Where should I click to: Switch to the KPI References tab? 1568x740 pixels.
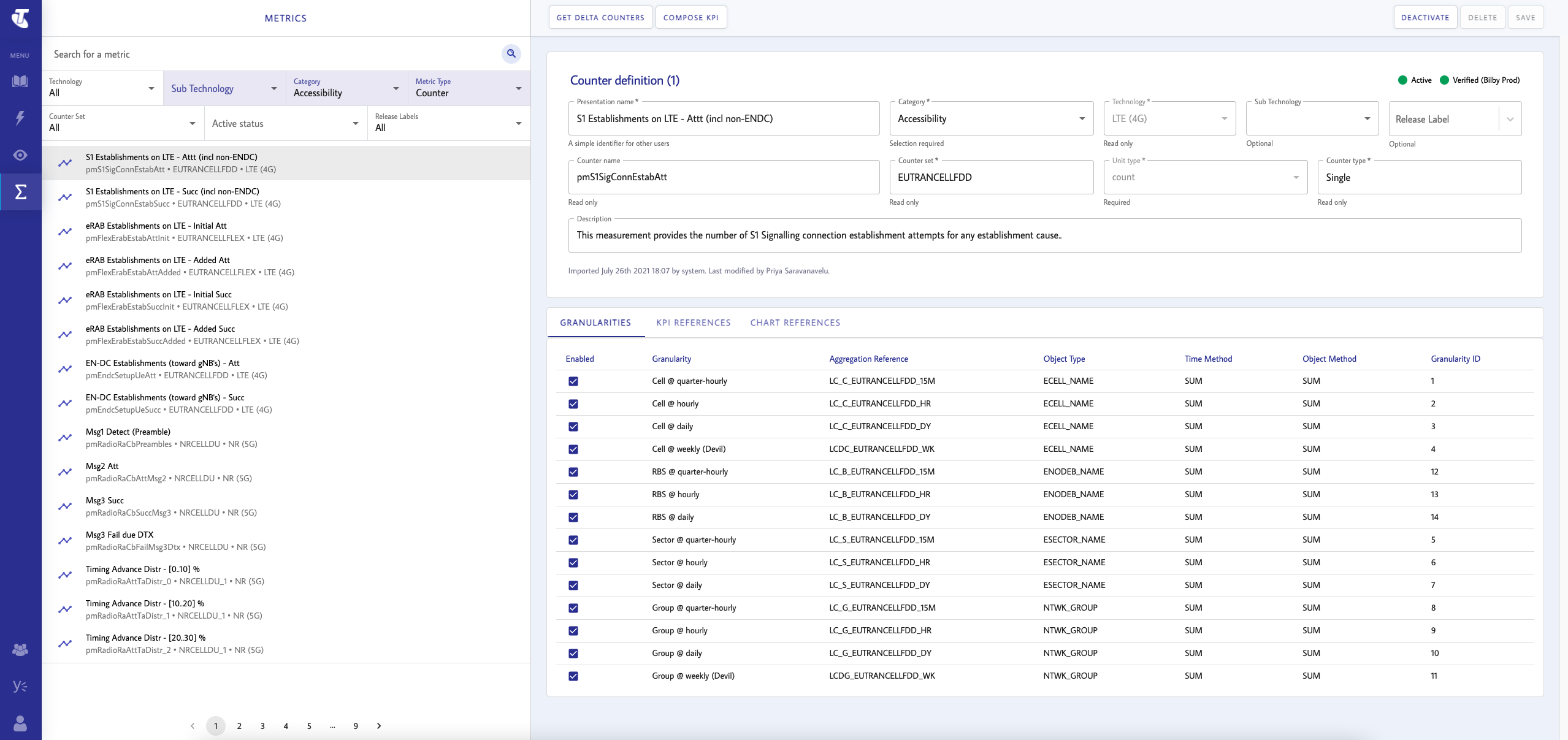[x=694, y=322]
